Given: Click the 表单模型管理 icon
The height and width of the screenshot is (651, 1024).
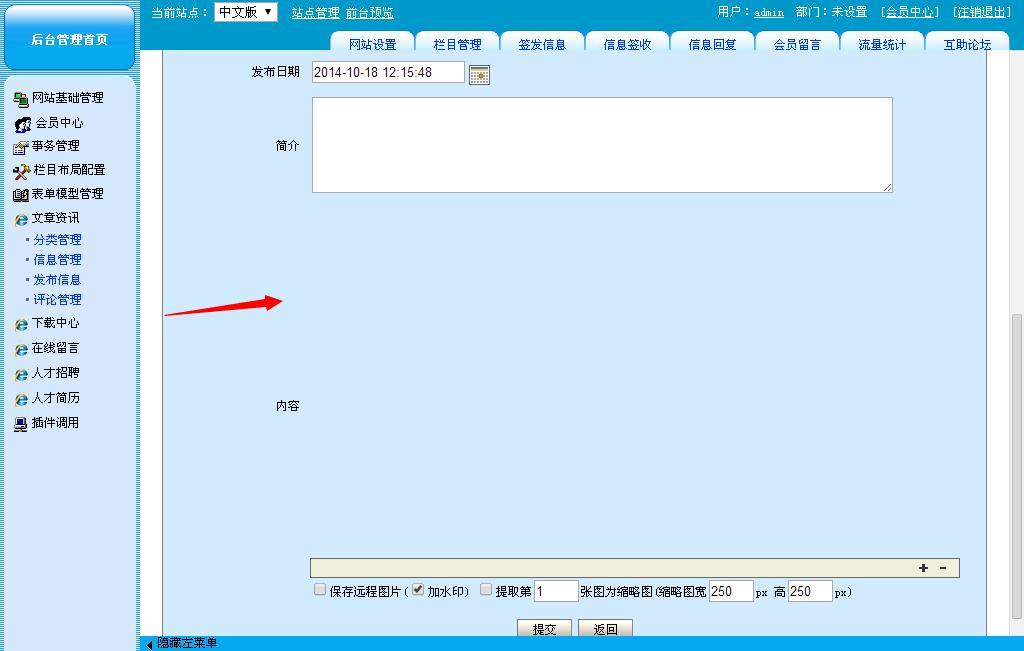Looking at the screenshot, I should tap(20, 195).
